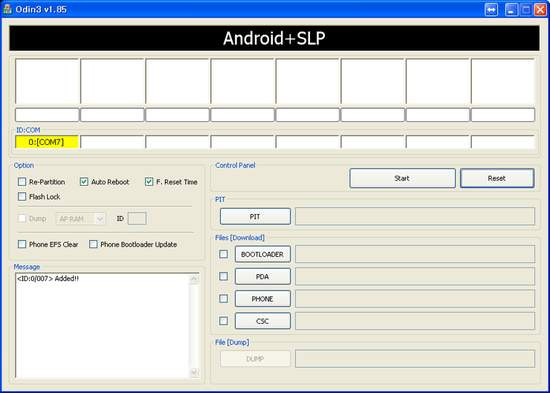Close the Odin3 window
This screenshot has width=550, height=393.
pyautogui.click(x=541, y=9)
